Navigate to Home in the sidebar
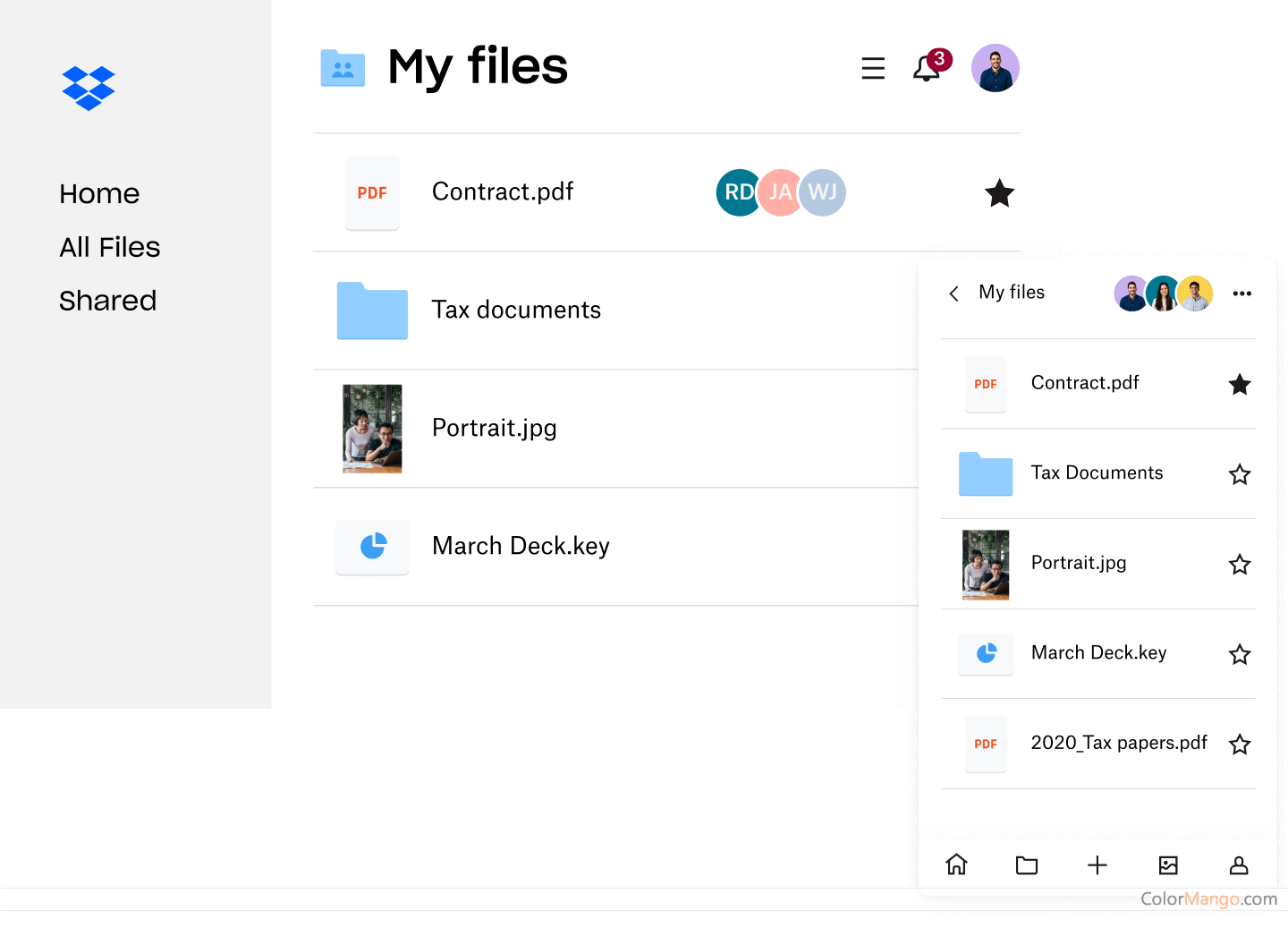Screen dimensions: 1288x928 pos(99,193)
